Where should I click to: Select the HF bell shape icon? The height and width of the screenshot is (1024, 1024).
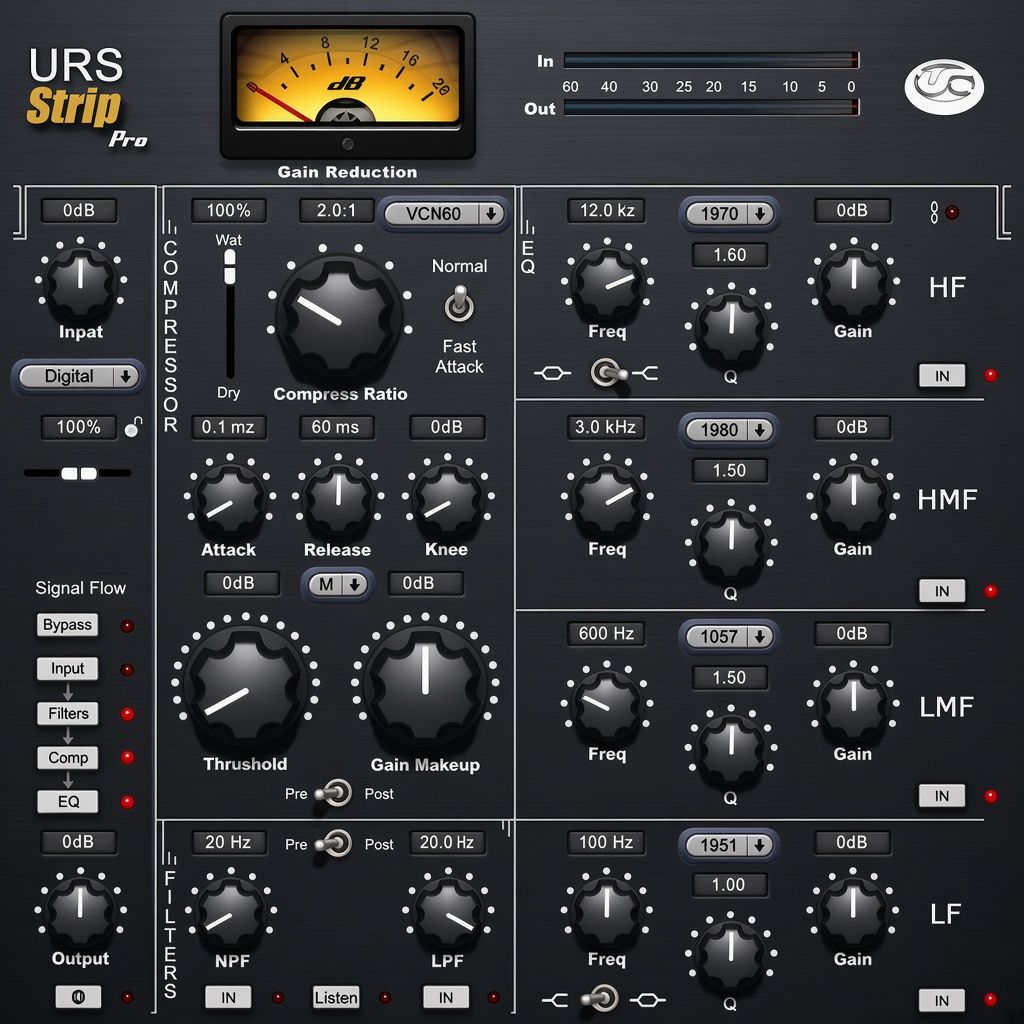[552, 374]
